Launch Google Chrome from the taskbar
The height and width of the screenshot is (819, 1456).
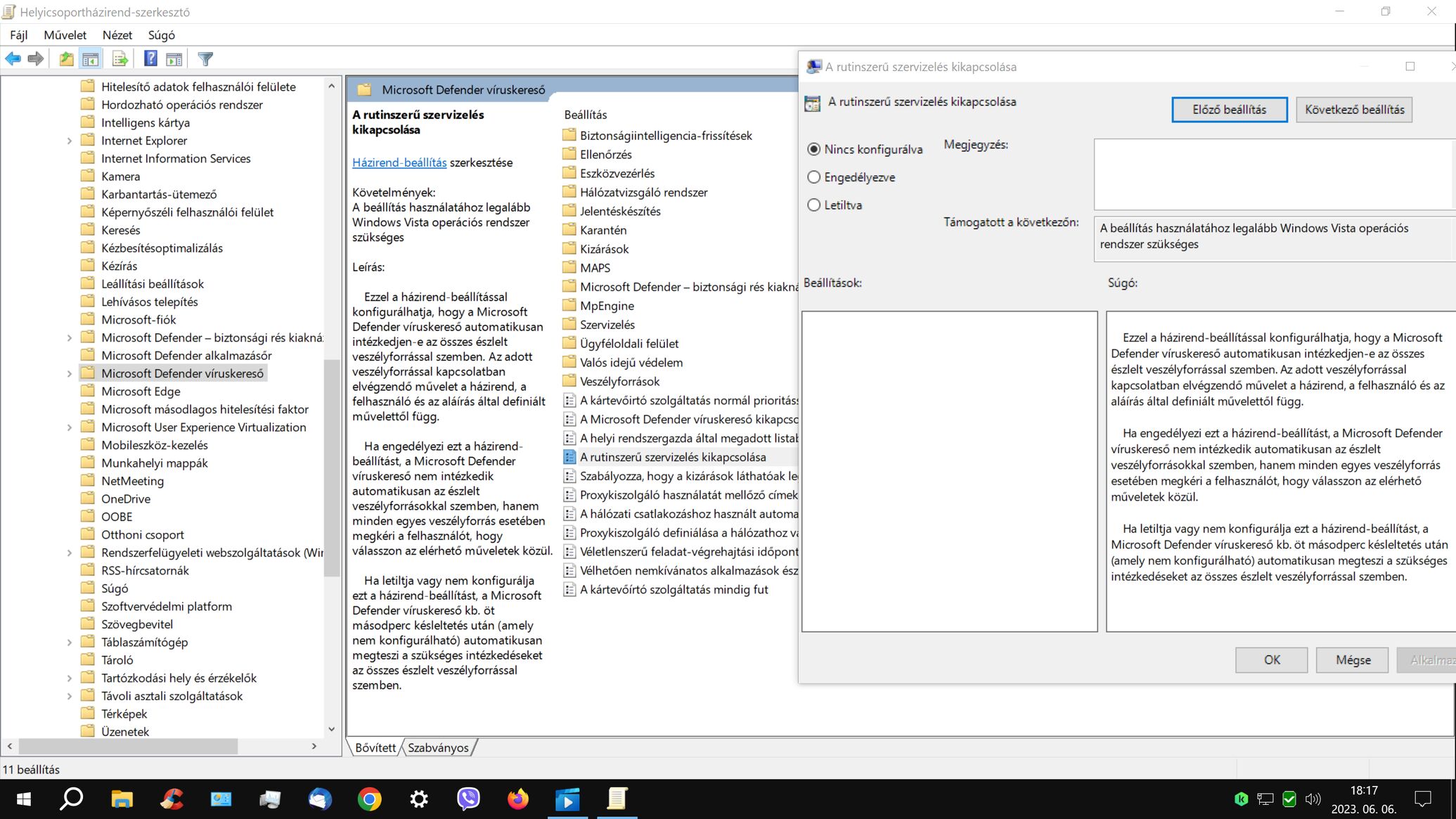[x=370, y=799]
